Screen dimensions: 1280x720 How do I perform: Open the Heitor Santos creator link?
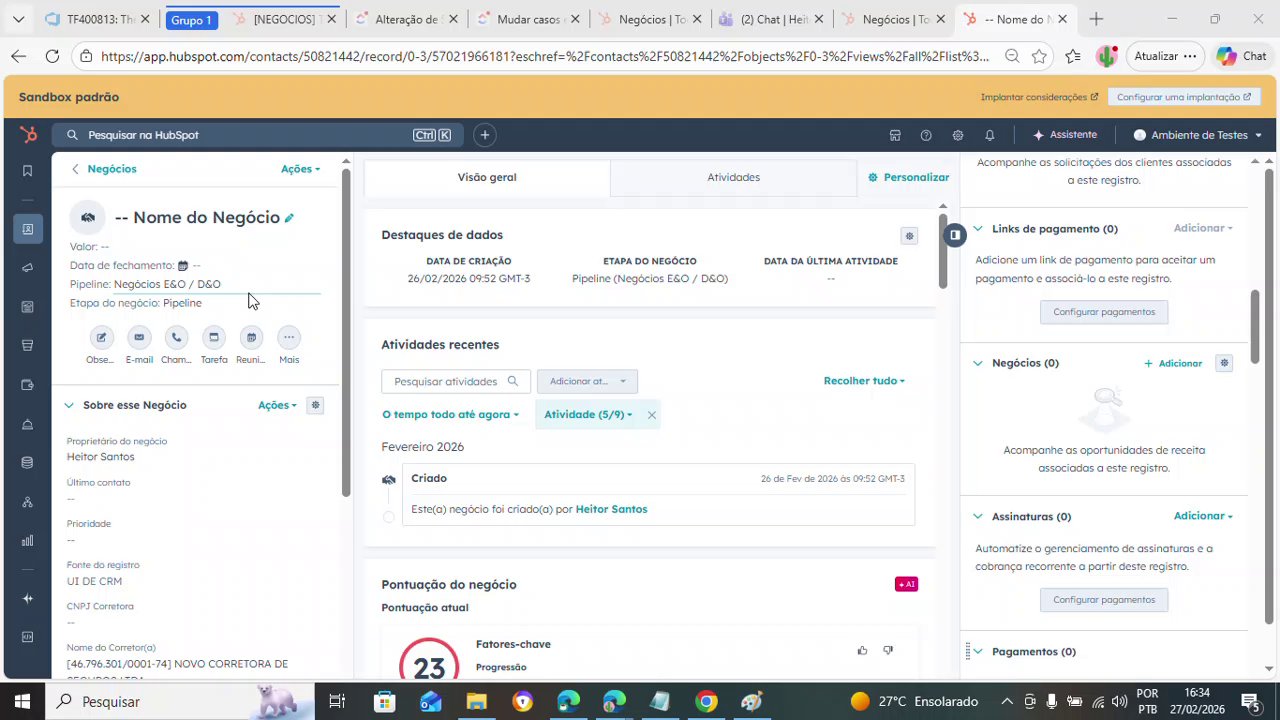click(x=611, y=509)
